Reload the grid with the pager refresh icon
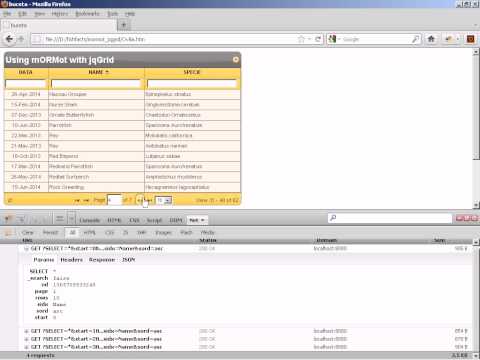480x360 pixels. [x=10, y=200]
